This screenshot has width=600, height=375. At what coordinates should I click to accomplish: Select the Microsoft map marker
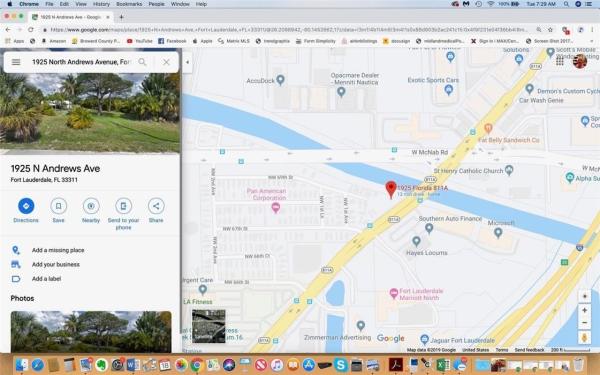pos(498,232)
